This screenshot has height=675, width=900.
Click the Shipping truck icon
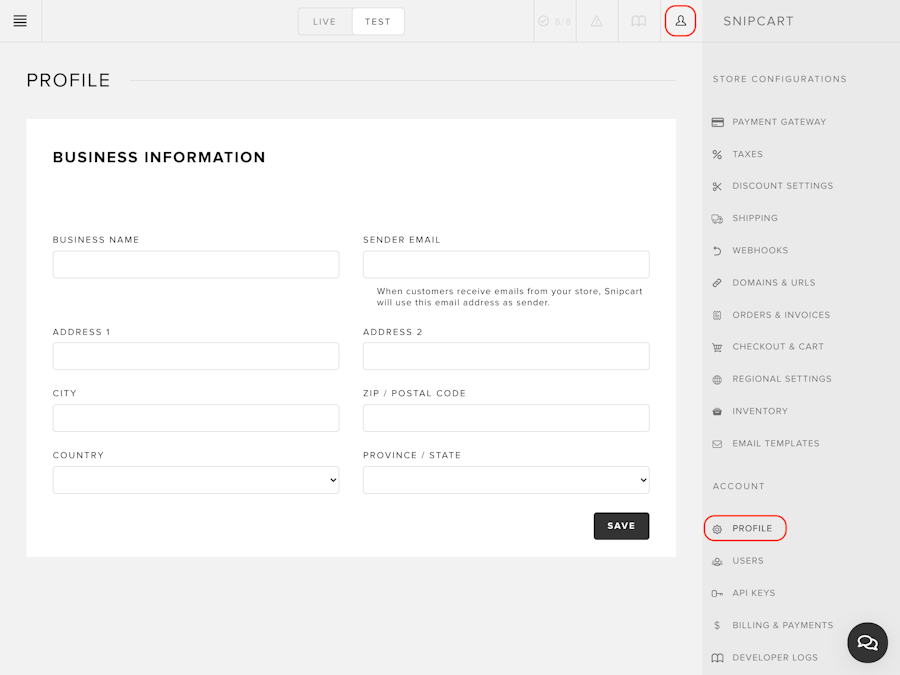tap(717, 219)
